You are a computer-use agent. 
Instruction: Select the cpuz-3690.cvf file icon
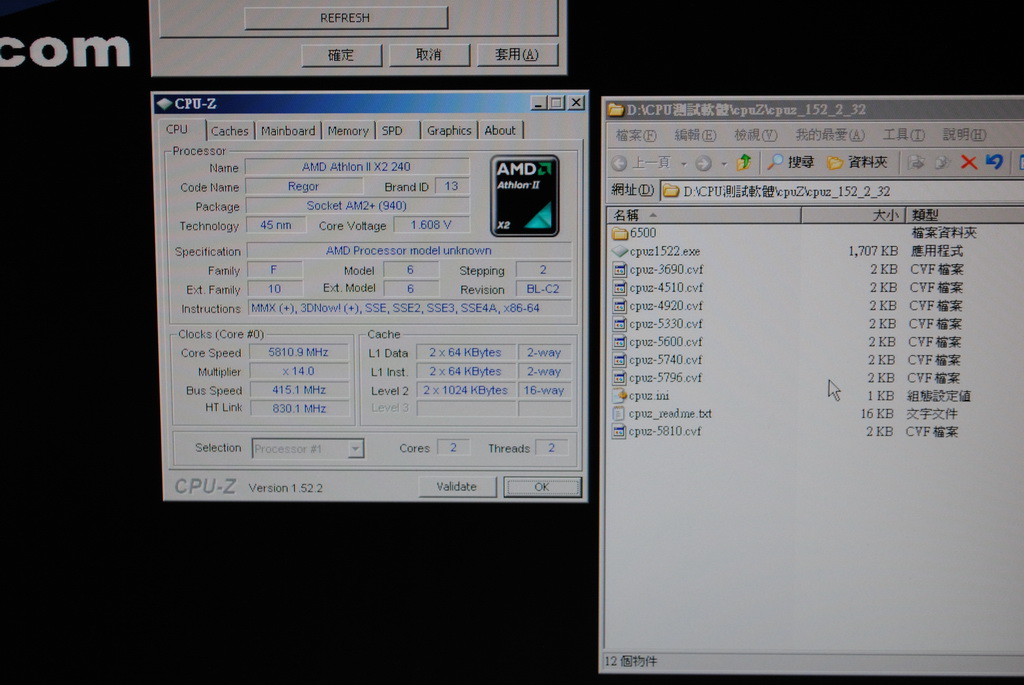coord(620,270)
